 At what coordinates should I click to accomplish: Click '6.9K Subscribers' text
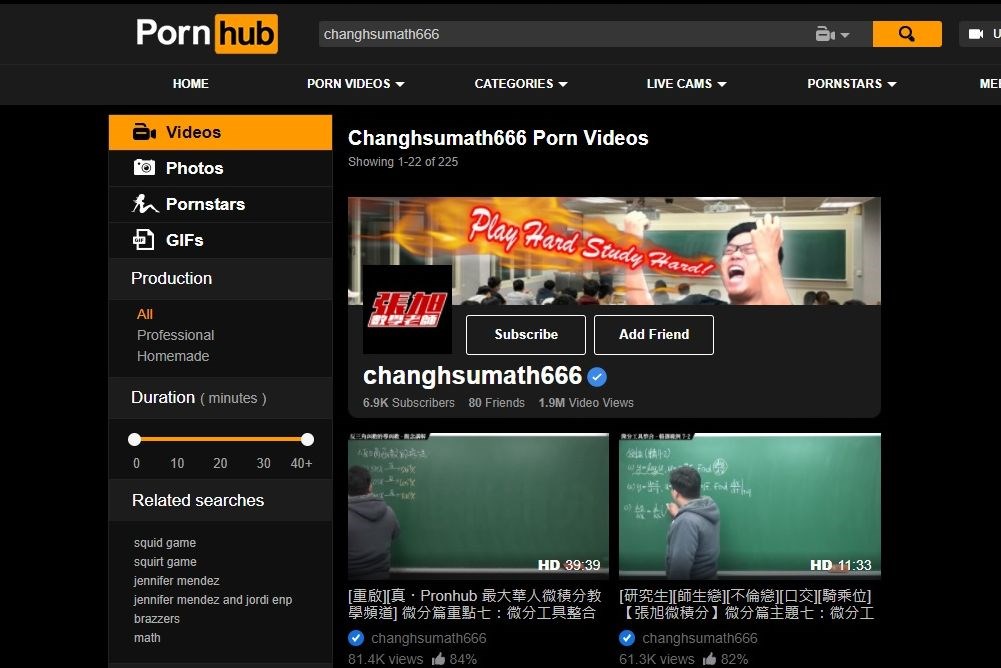pos(409,403)
